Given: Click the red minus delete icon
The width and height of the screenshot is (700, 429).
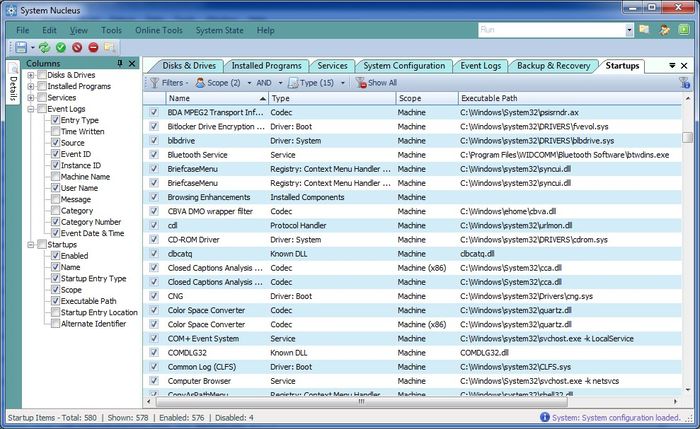Looking at the screenshot, I should tap(93, 47).
